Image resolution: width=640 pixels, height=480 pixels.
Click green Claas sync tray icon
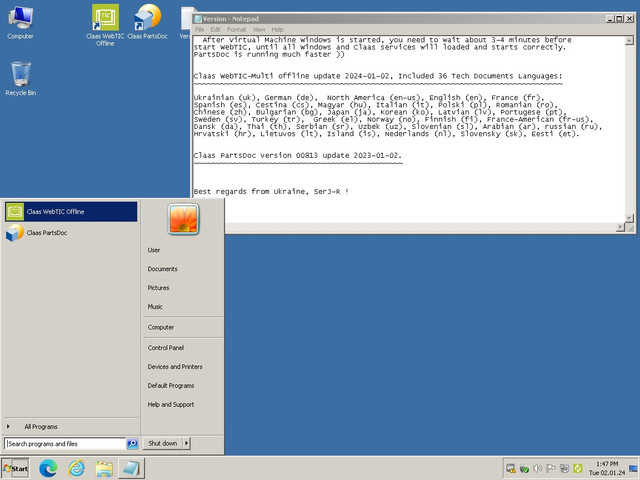578,468
